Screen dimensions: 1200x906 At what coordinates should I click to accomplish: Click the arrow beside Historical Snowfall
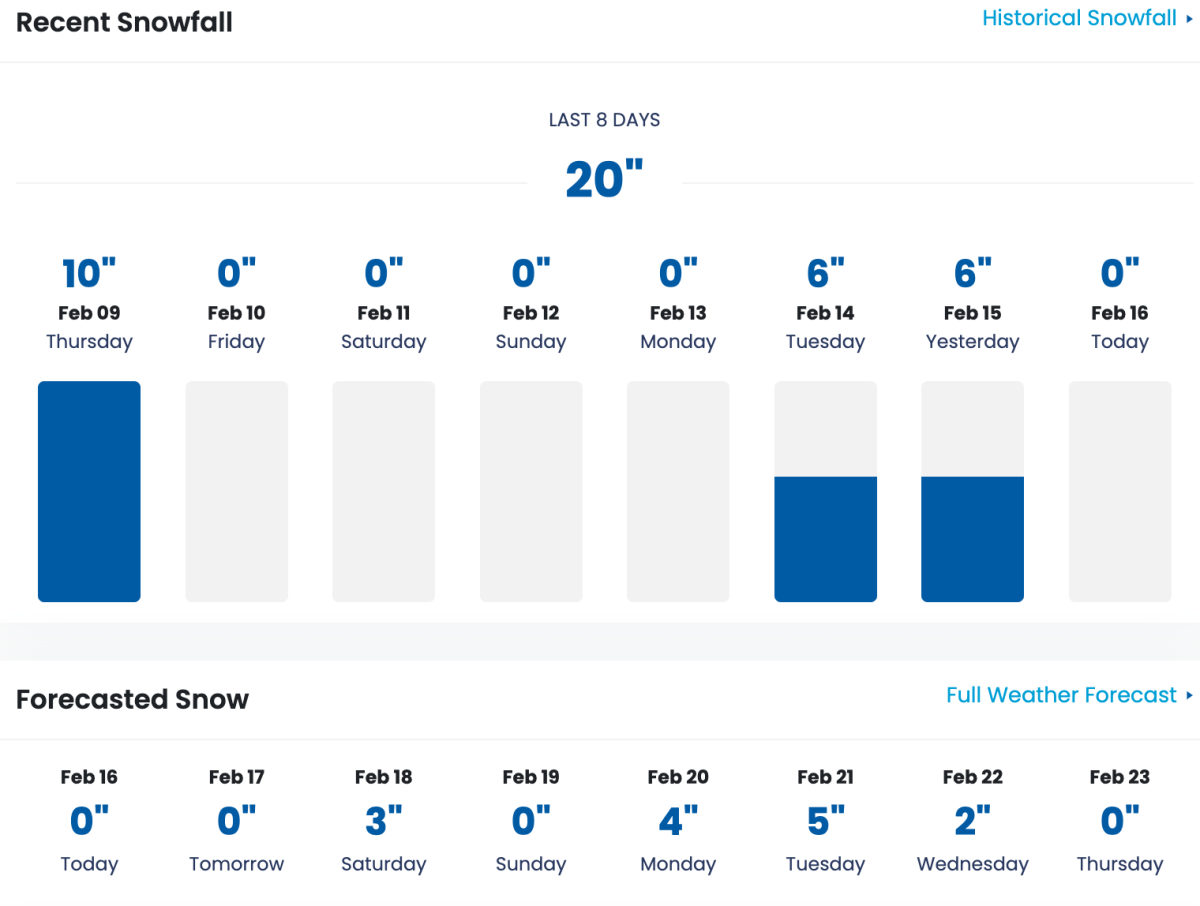pos(1189,19)
